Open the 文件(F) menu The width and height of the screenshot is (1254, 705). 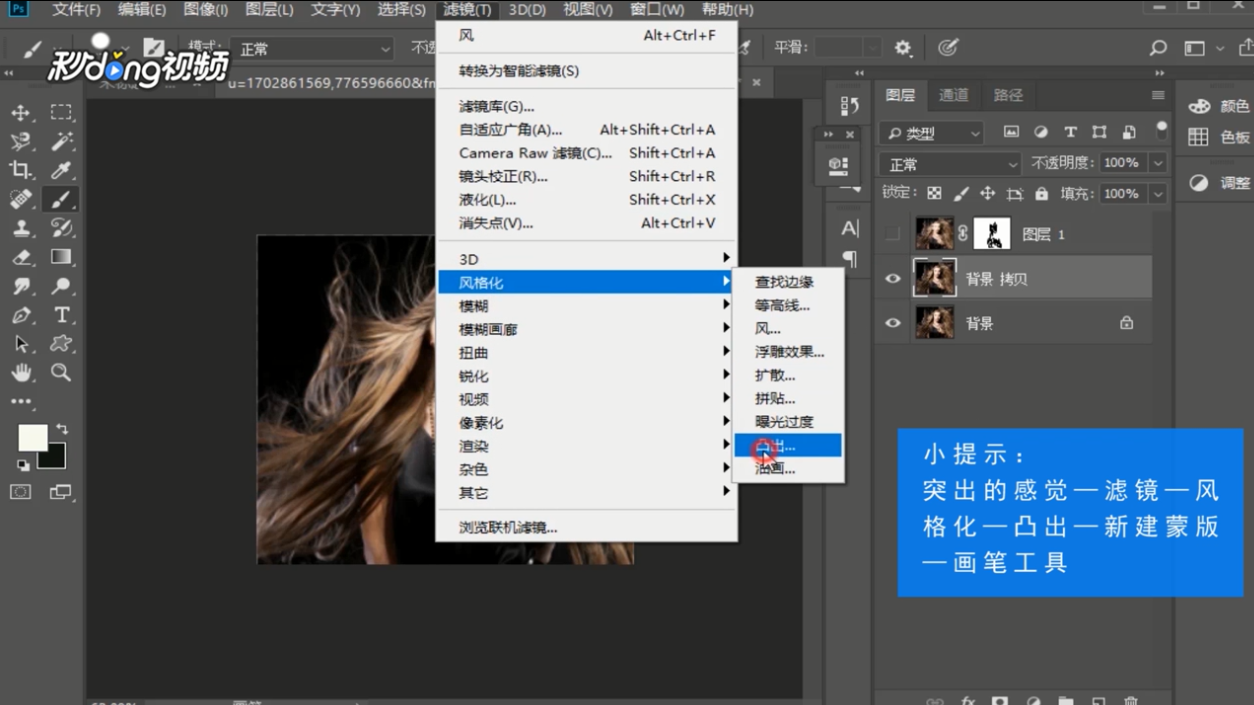[76, 10]
